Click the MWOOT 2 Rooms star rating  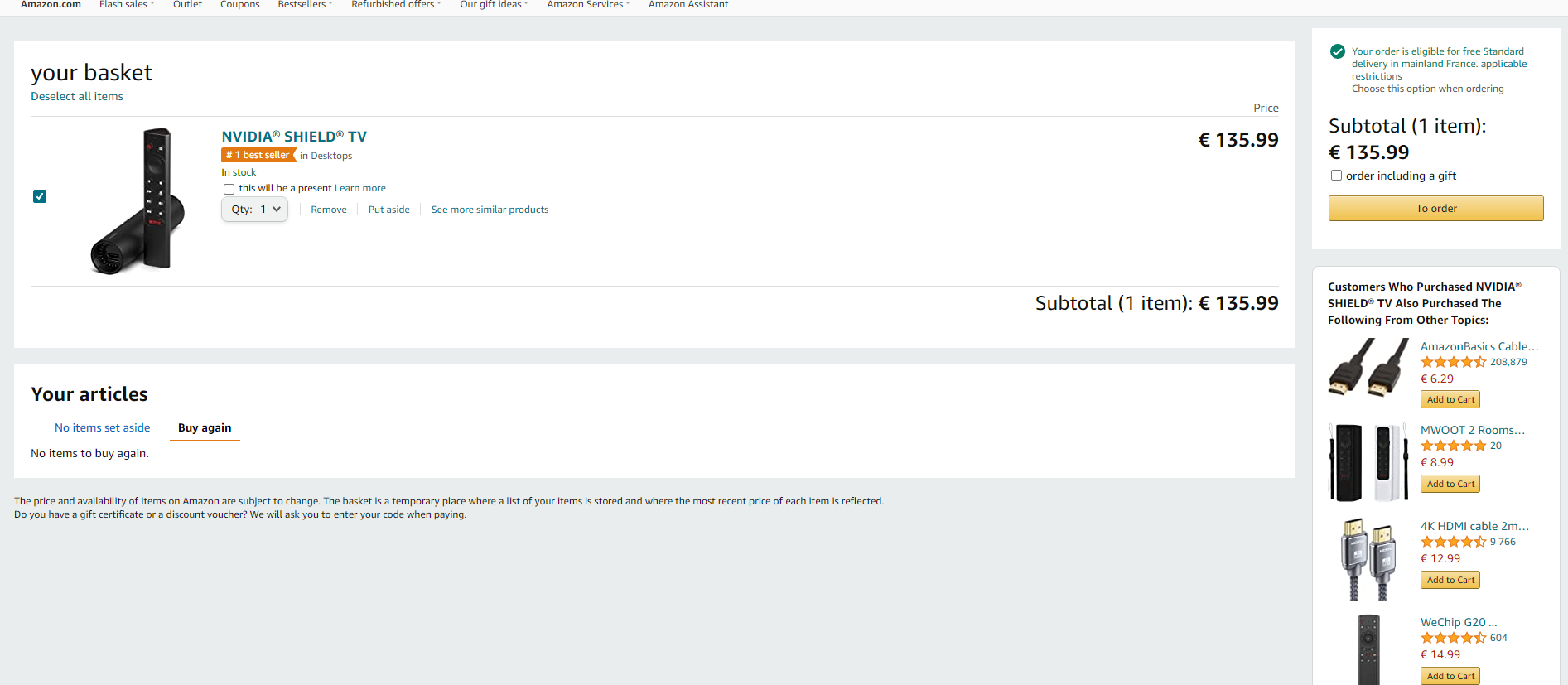1454,446
